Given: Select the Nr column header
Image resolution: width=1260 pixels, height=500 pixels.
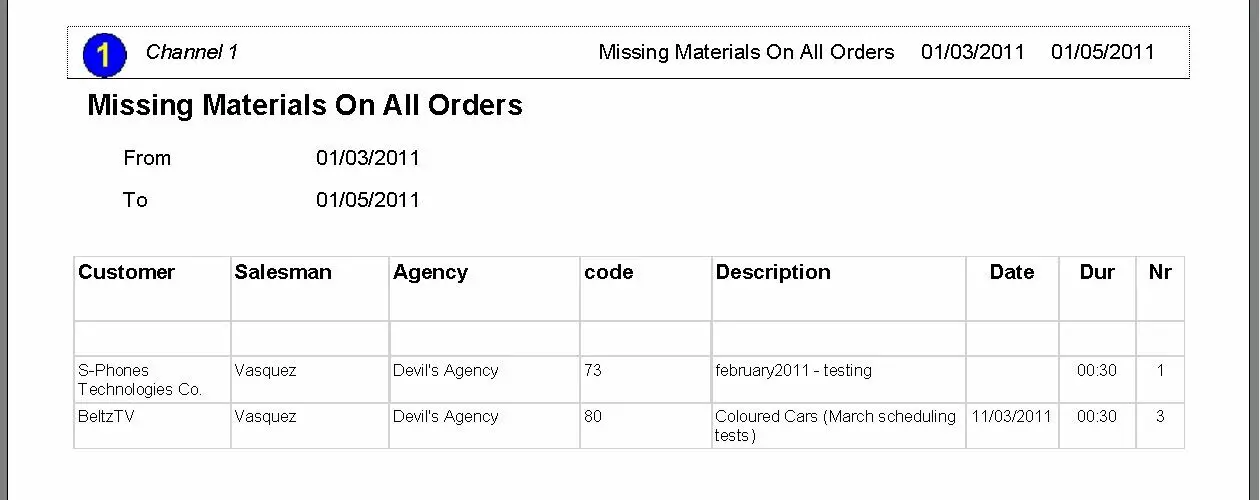Looking at the screenshot, I should 1160,272.
